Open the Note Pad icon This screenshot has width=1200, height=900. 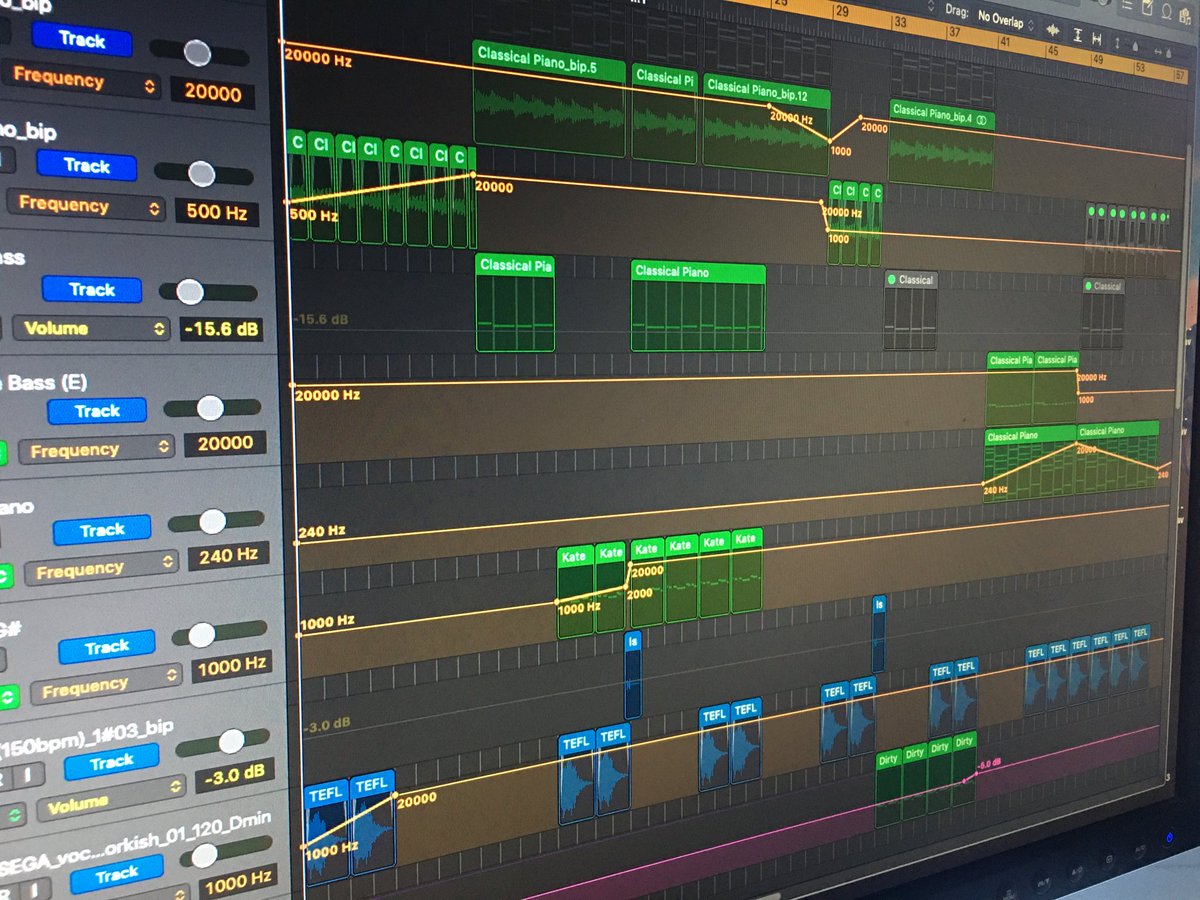coord(1148,8)
